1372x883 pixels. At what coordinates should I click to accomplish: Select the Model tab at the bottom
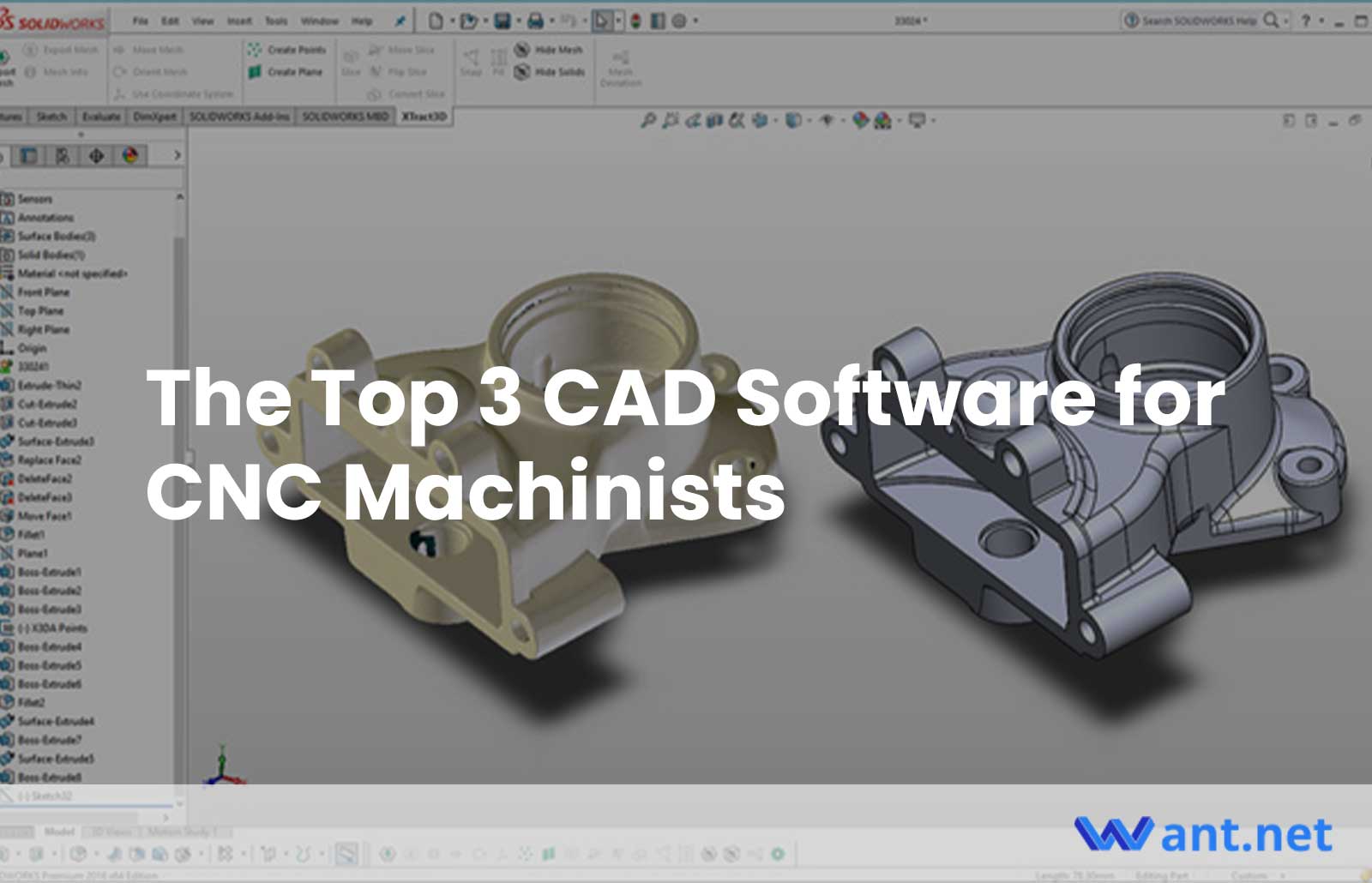click(x=59, y=832)
